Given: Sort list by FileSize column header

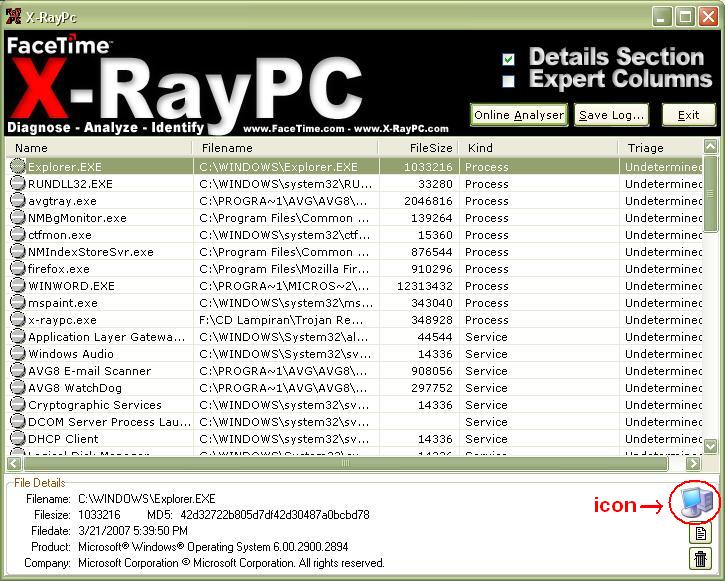Looking at the screenshot, I should click(418, 148).
